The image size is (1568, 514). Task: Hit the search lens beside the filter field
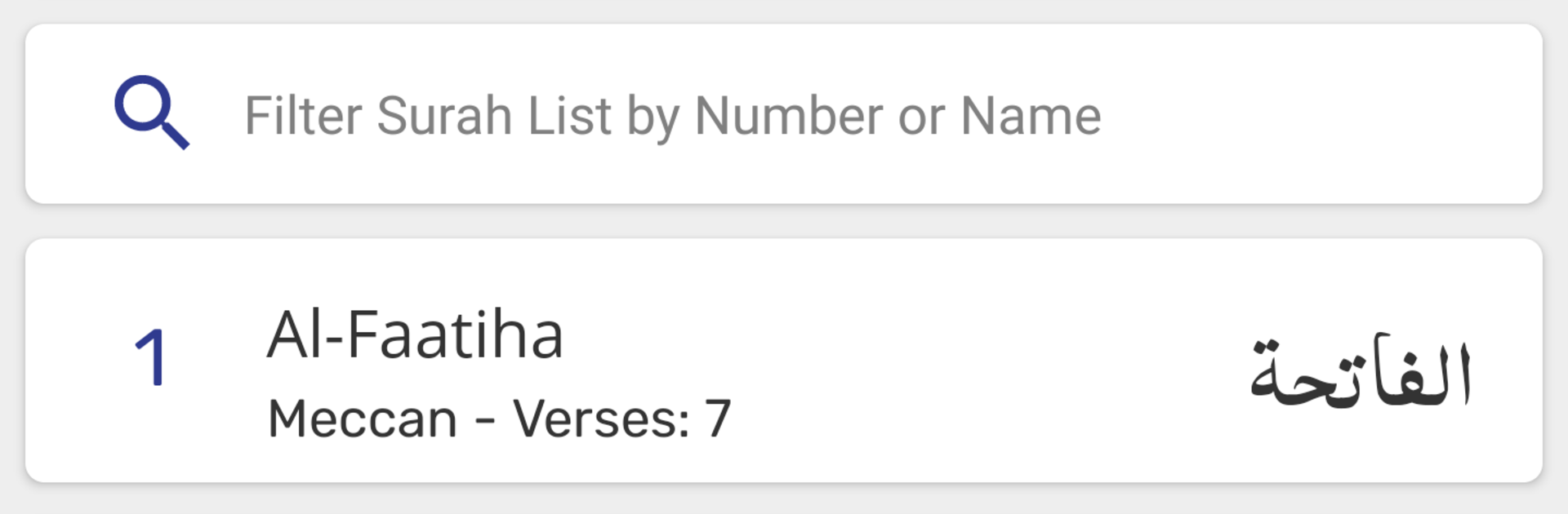click(151, 113)
